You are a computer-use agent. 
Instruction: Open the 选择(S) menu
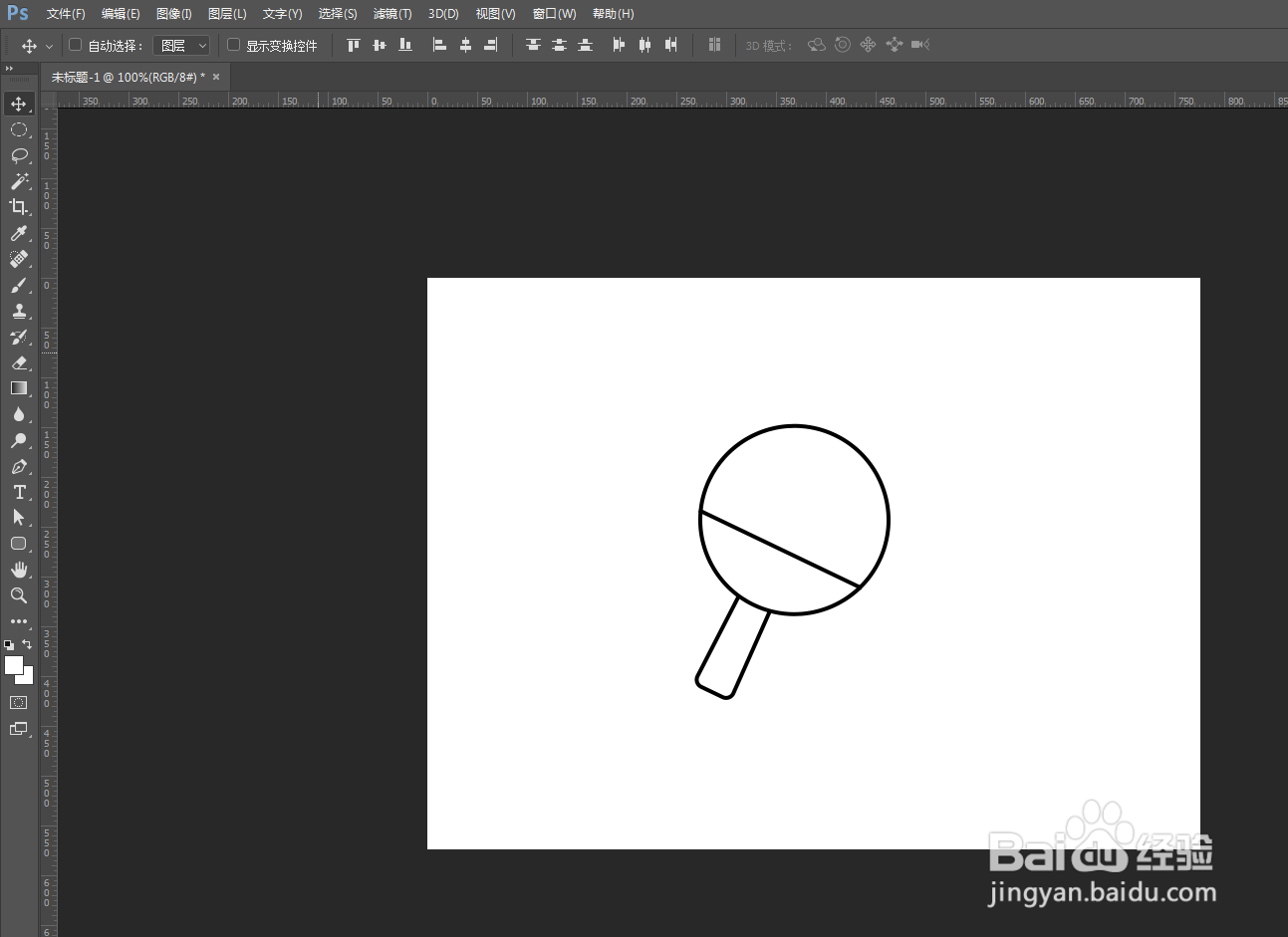pyautogui.click(x=338, y=14)
